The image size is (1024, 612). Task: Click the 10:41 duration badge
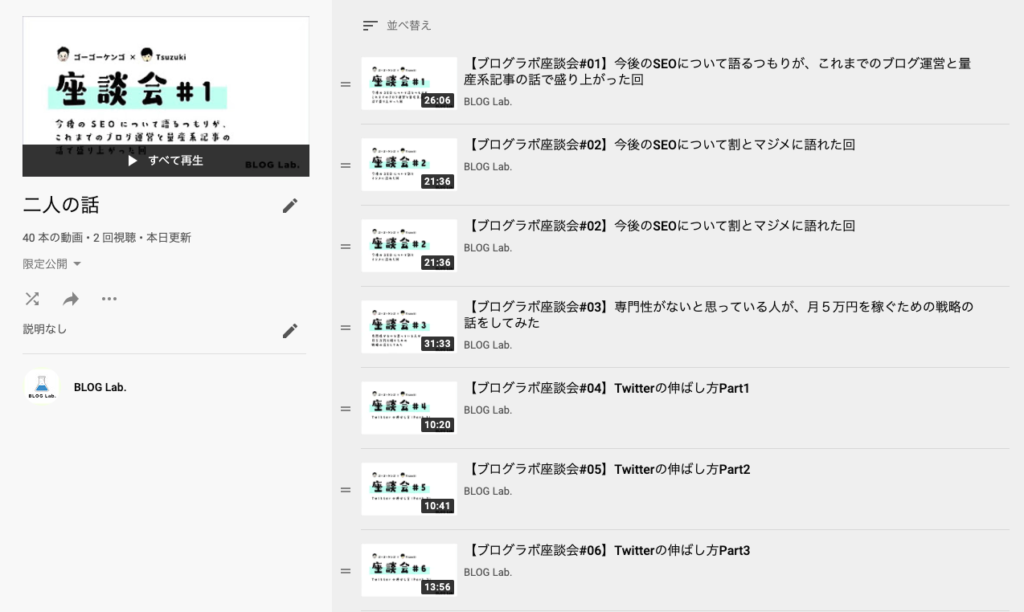point(437,506)
